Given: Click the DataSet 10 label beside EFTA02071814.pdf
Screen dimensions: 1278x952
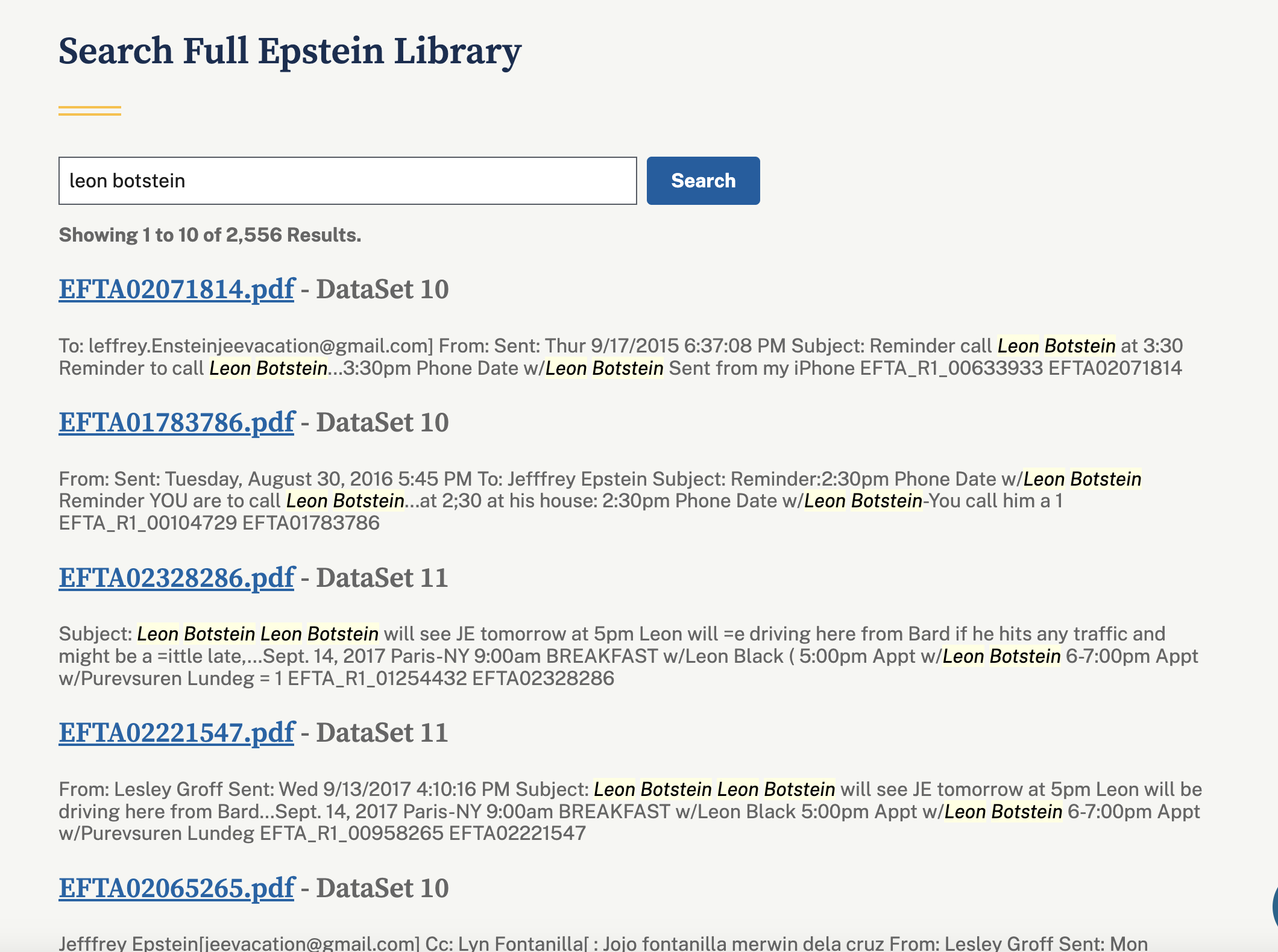Looking at the screenshot, I should [382, 290].
